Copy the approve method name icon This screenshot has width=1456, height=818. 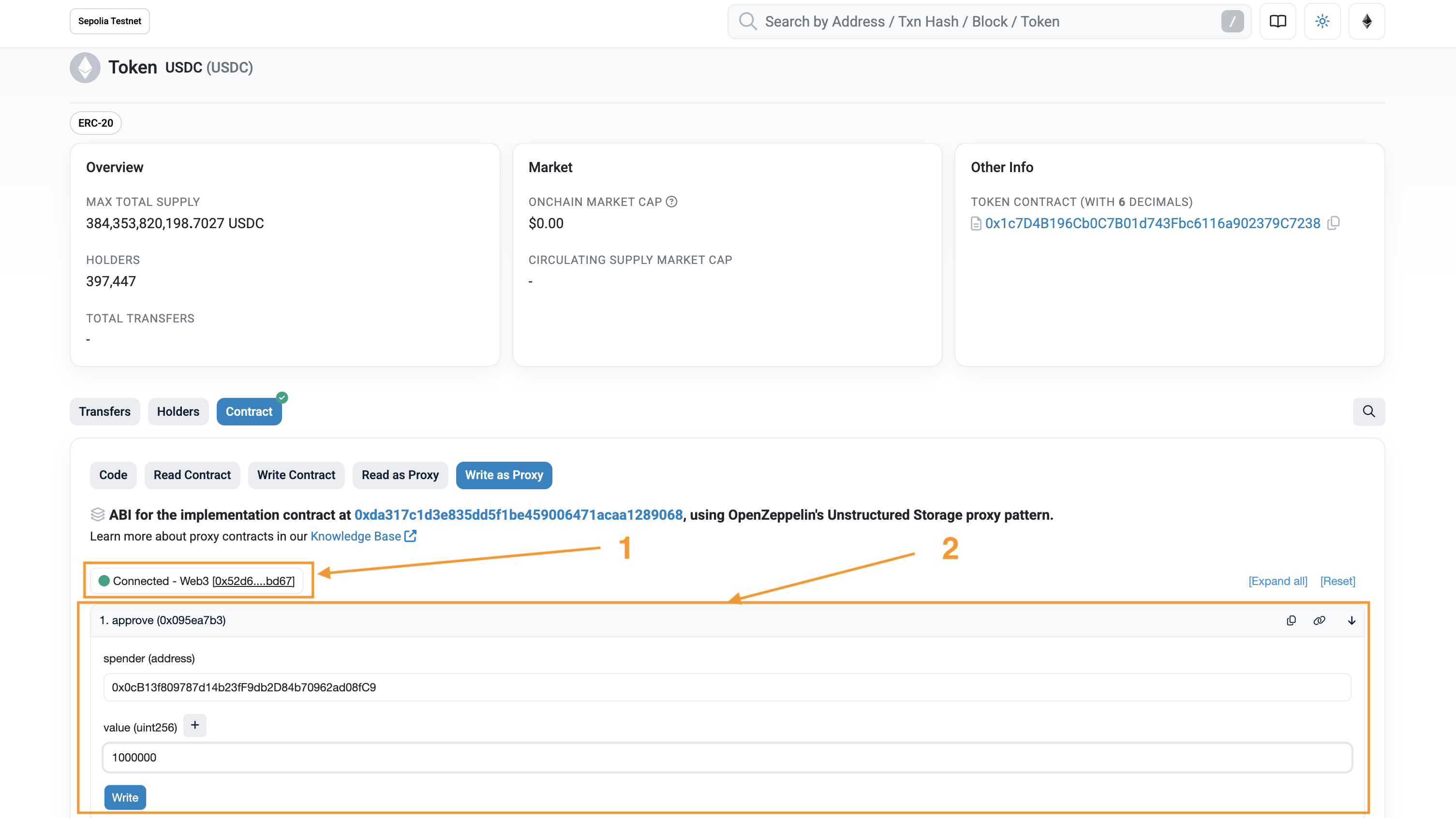tap(1291, 620)
